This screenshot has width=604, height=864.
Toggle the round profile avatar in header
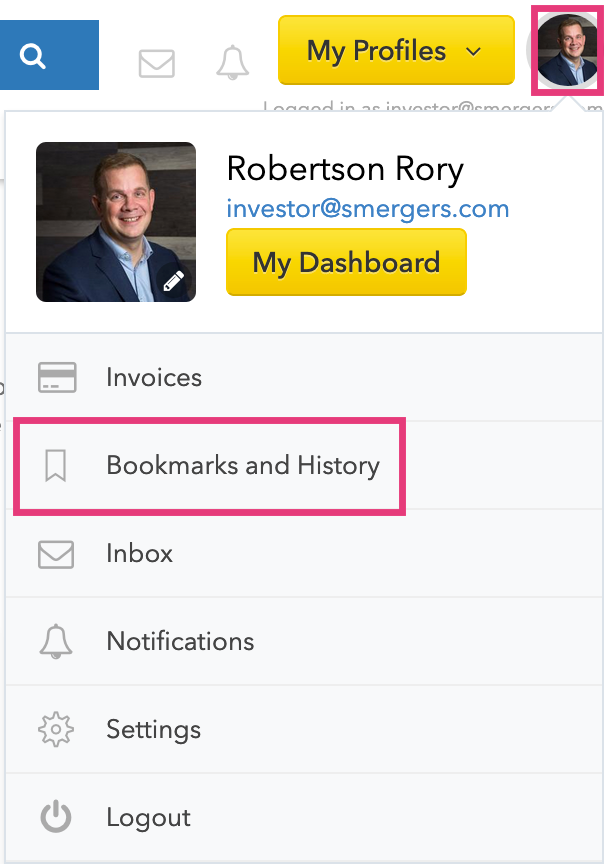coord(567,50)
